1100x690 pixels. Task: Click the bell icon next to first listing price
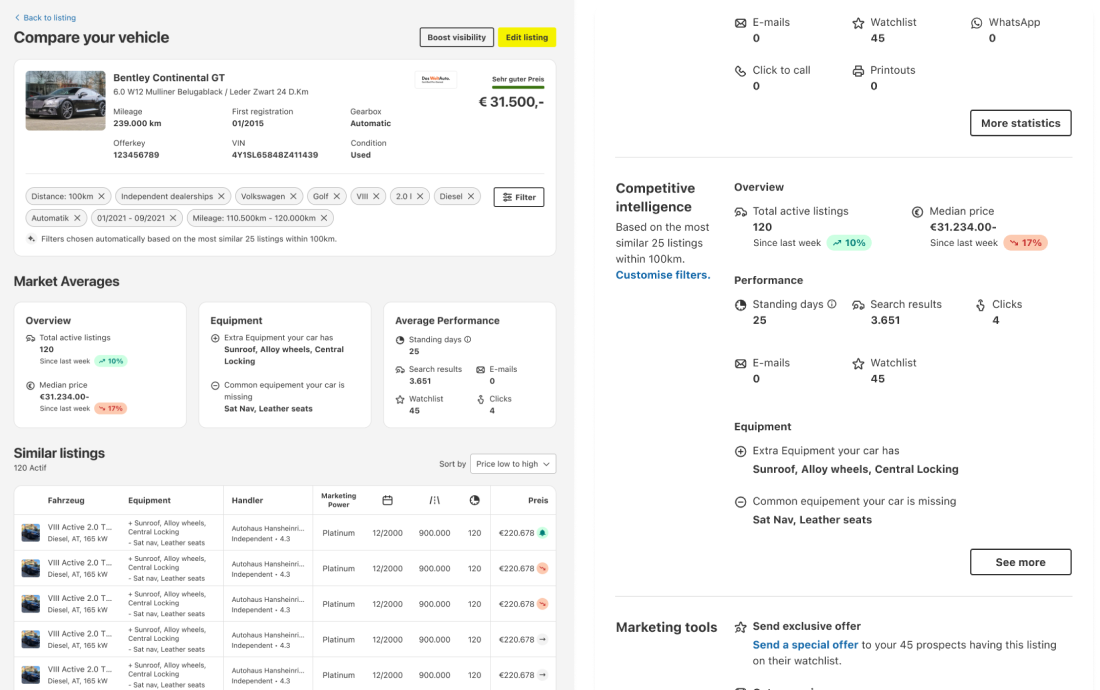pyautogui.click(x=542, y=533)
